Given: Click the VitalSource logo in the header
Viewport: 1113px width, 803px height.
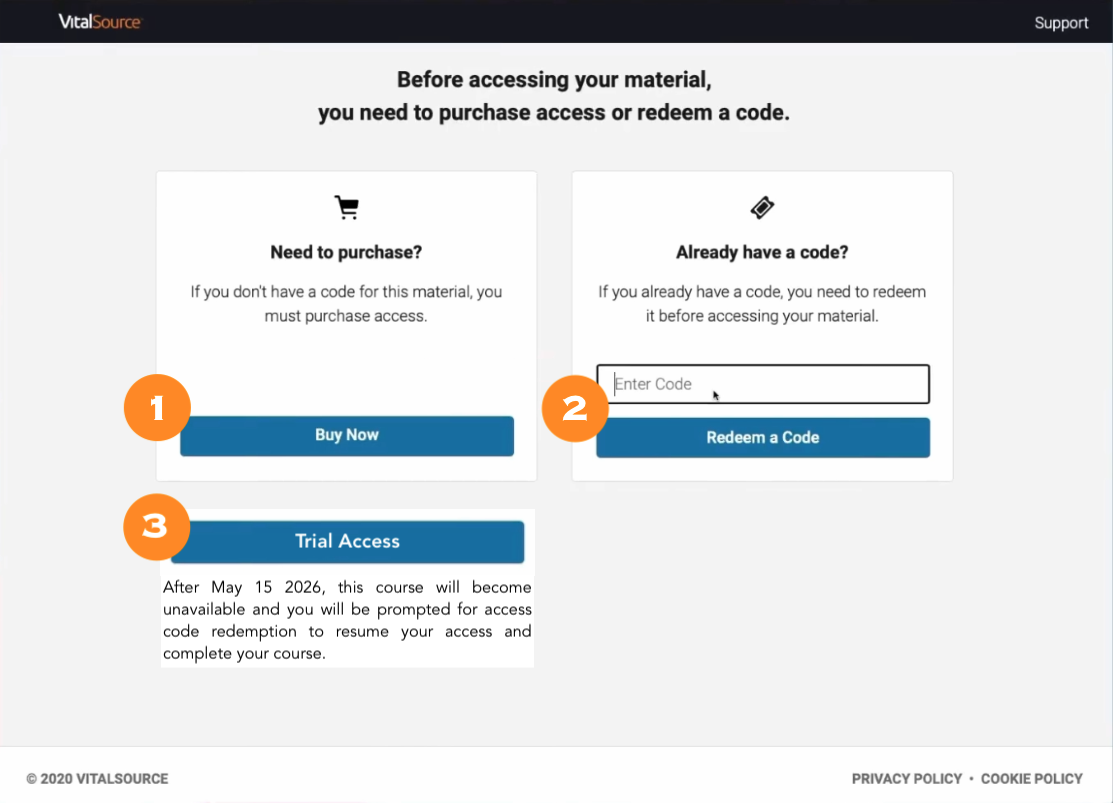Looking at the screenshot, I should click(x=102, y=21).
